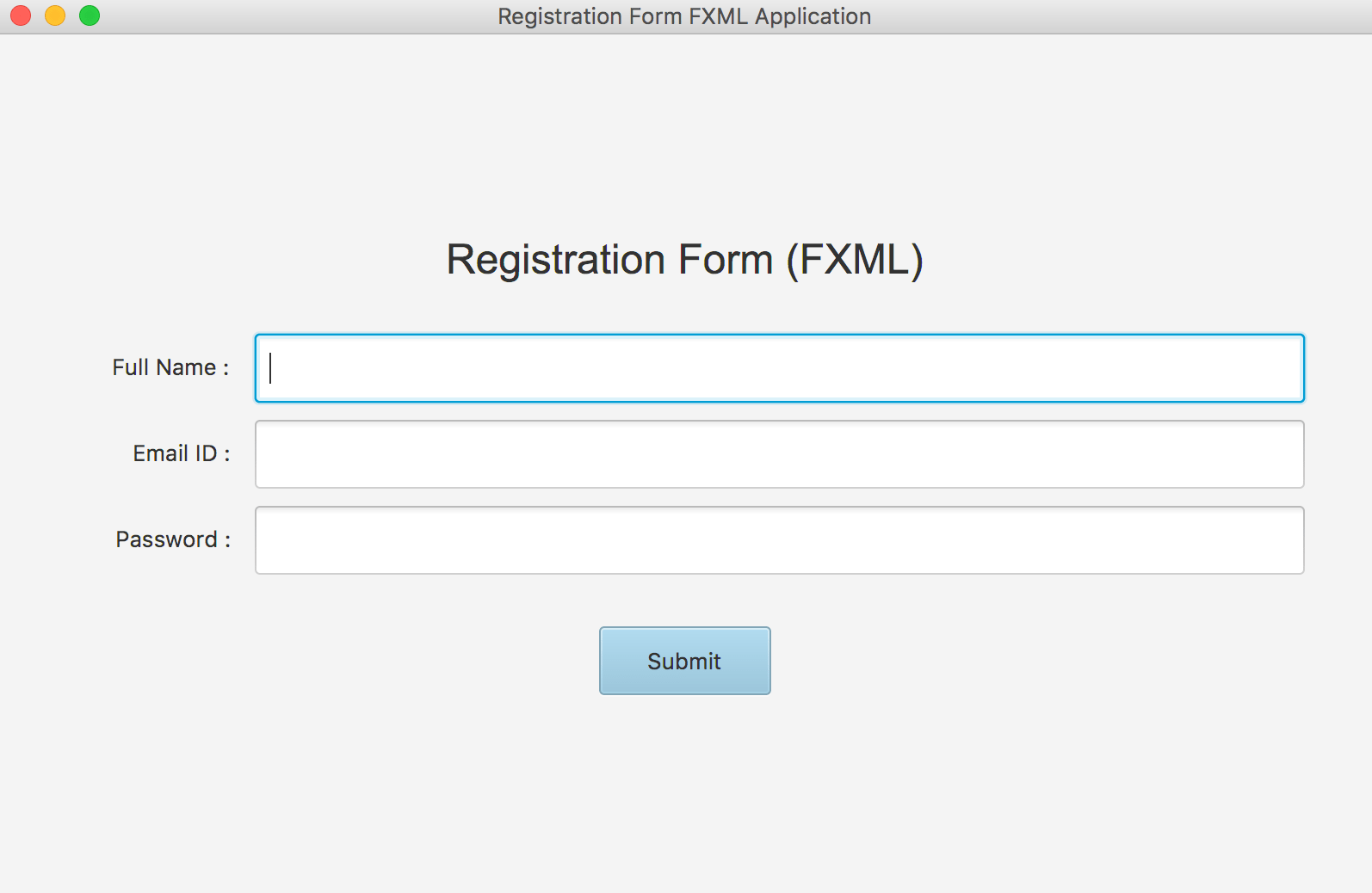Click the green zoom button
This screenshot has width=1372, height=893.
[86, 15]
